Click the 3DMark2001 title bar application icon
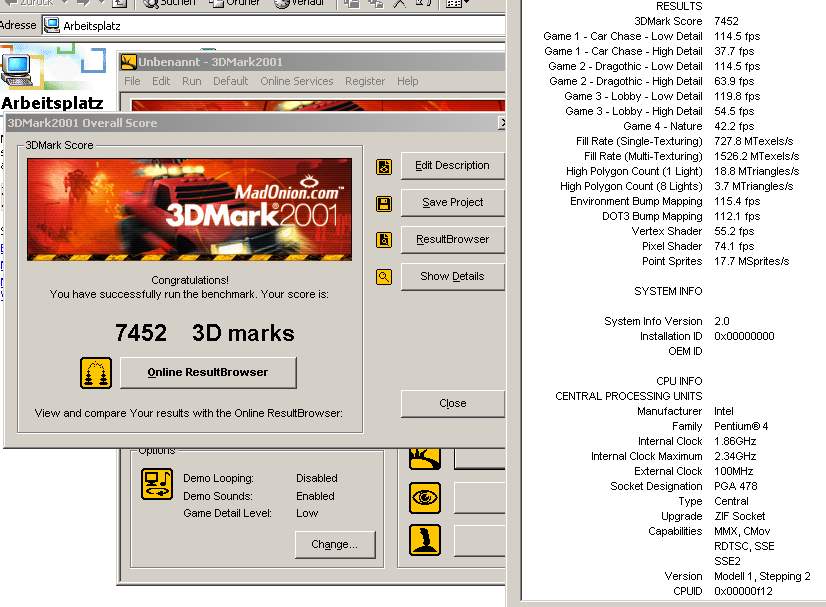This screenshot has width=826, height=607. (x=129, y=62)
